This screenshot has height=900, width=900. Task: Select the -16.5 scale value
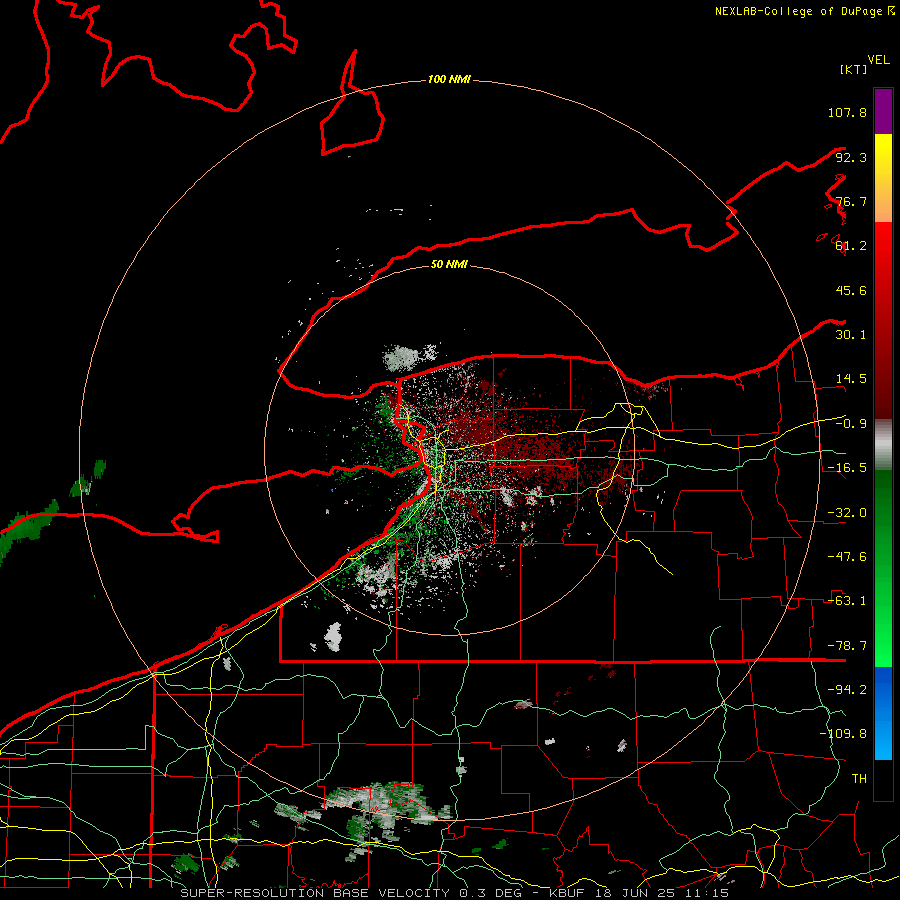(847, 468)
